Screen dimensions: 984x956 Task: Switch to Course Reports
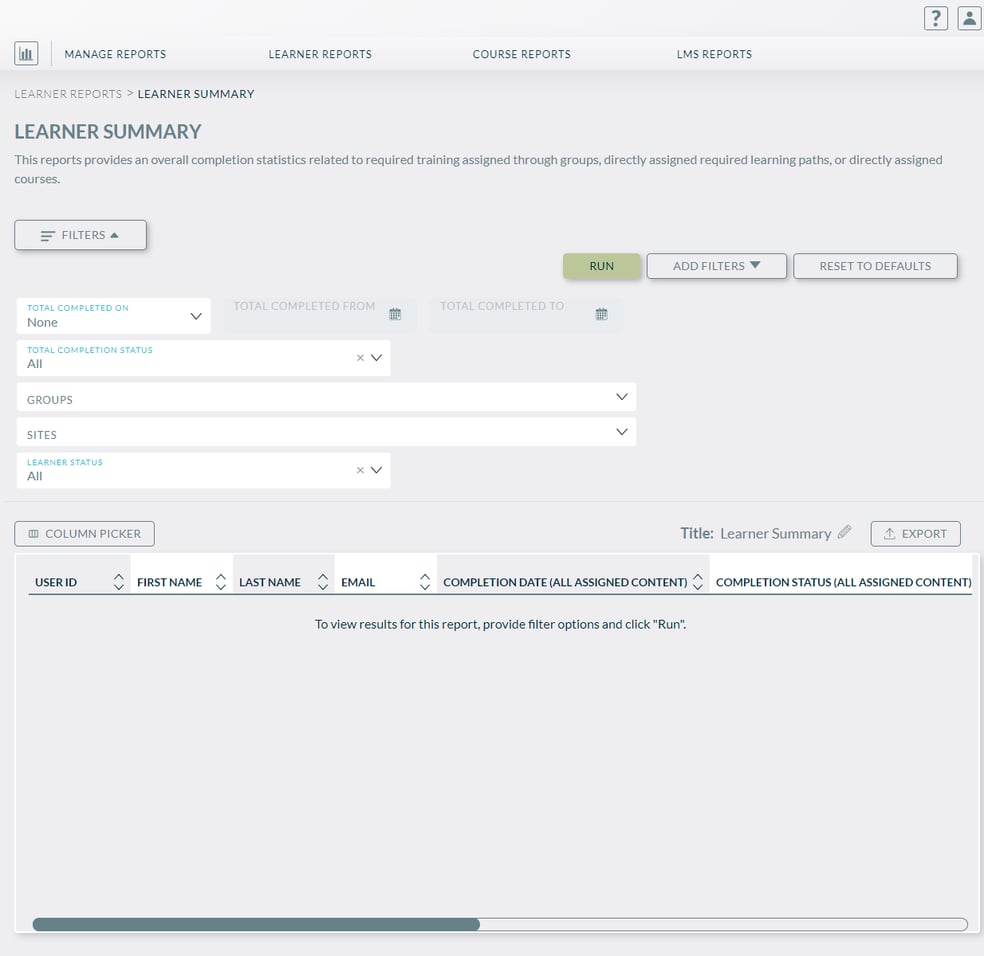521,54
